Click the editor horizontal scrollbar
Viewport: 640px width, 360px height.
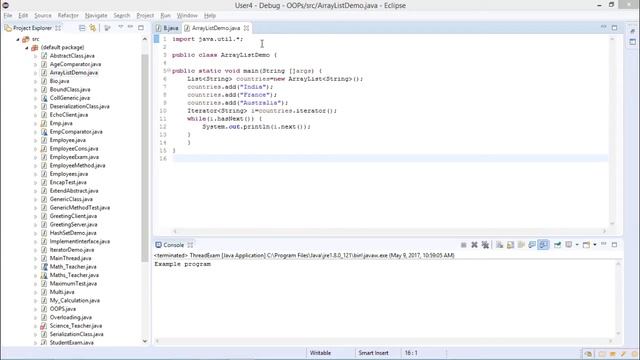390,231
